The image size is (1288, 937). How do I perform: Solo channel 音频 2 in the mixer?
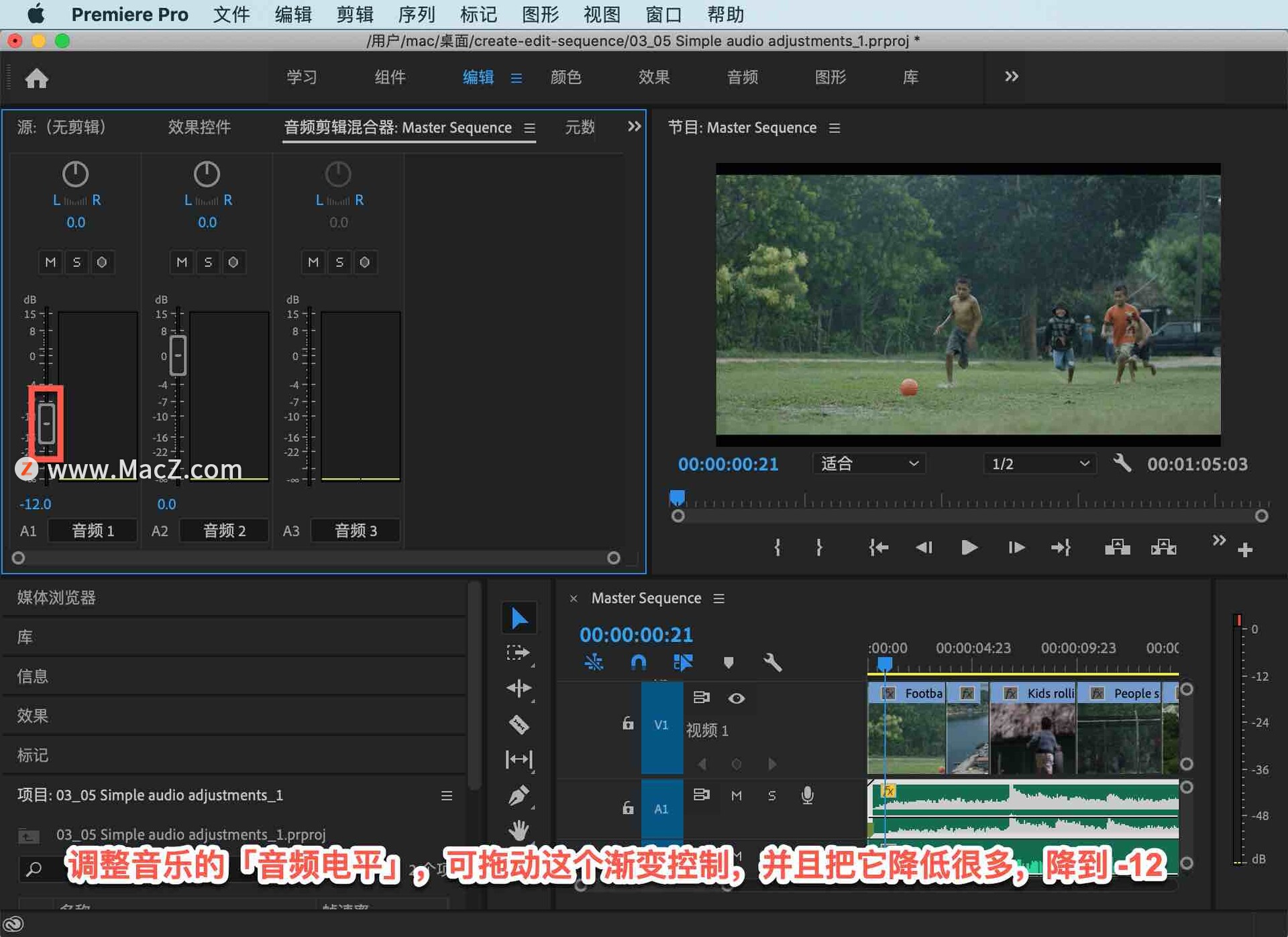pyautogui.click(x=208, y=262)
